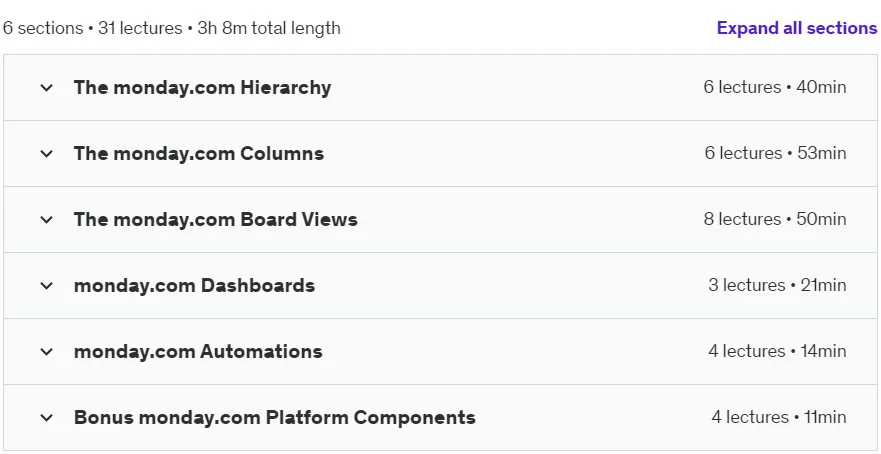The image size is (881, 454).
Task: Click Expand all sections link
Action: click(x=797, y=28)
